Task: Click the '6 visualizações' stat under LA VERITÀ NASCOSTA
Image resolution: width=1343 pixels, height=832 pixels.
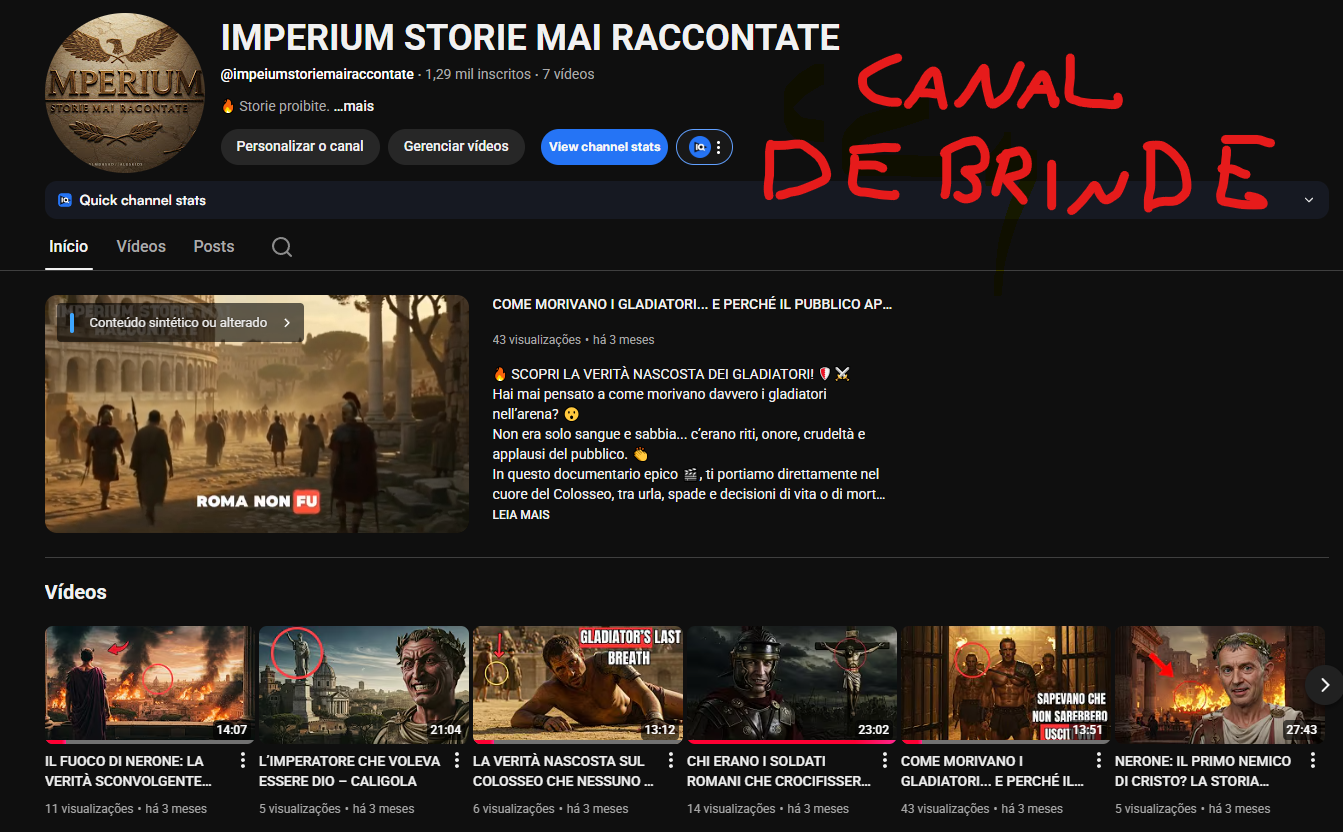Action: pyautogui.click(x=514, y=808)
